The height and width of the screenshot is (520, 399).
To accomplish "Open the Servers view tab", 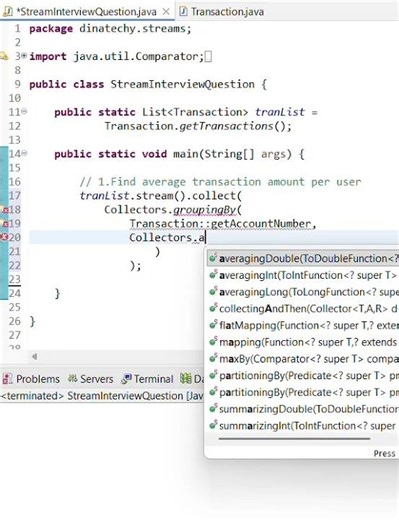I will (x=90, y=379).
